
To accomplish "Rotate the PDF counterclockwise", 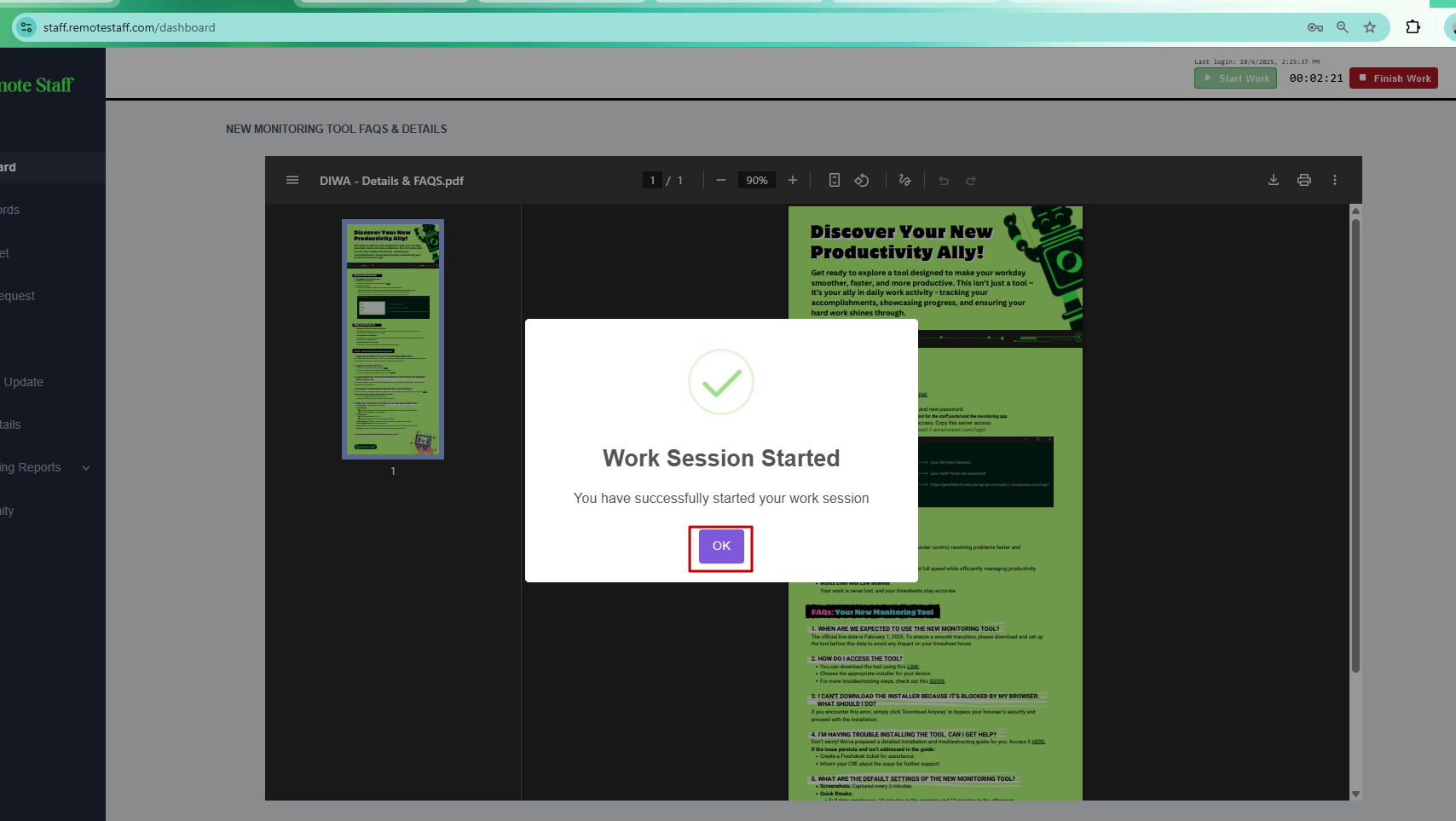I will coord(862,180).
